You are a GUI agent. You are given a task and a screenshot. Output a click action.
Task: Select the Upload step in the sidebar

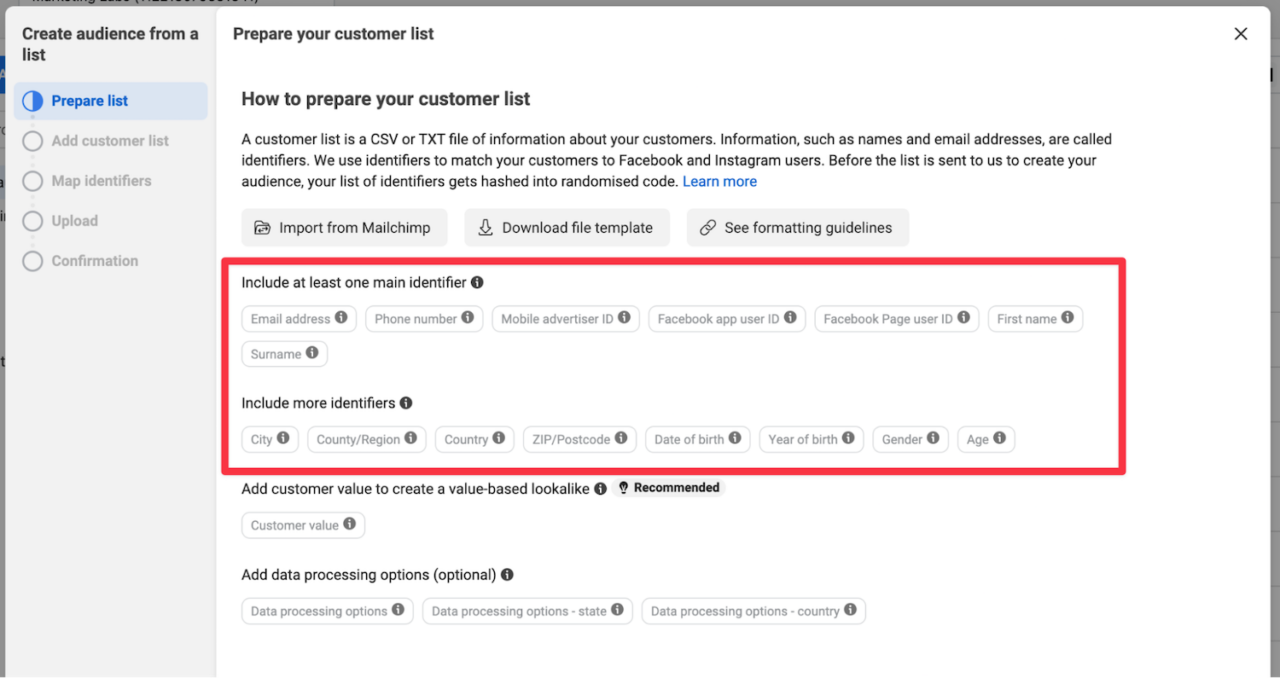click(x=32, y=221)
